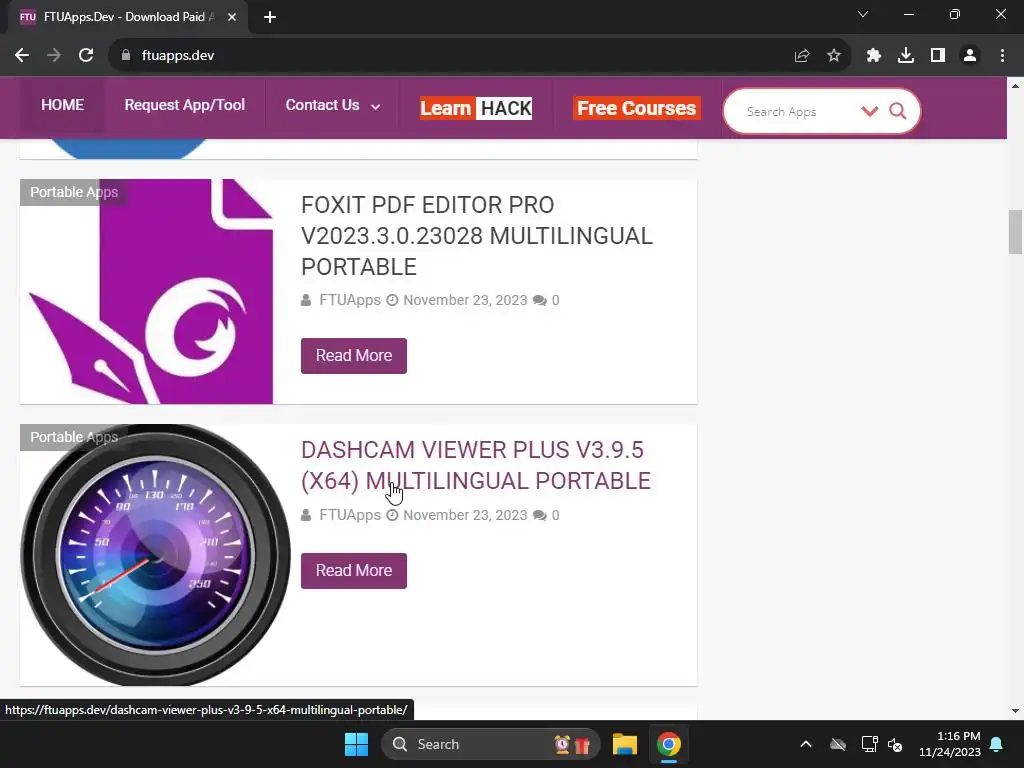This screenshot has height=768, width=1024.
Task: Click the Contact Us menu item
Action: (x=323, y=105)
